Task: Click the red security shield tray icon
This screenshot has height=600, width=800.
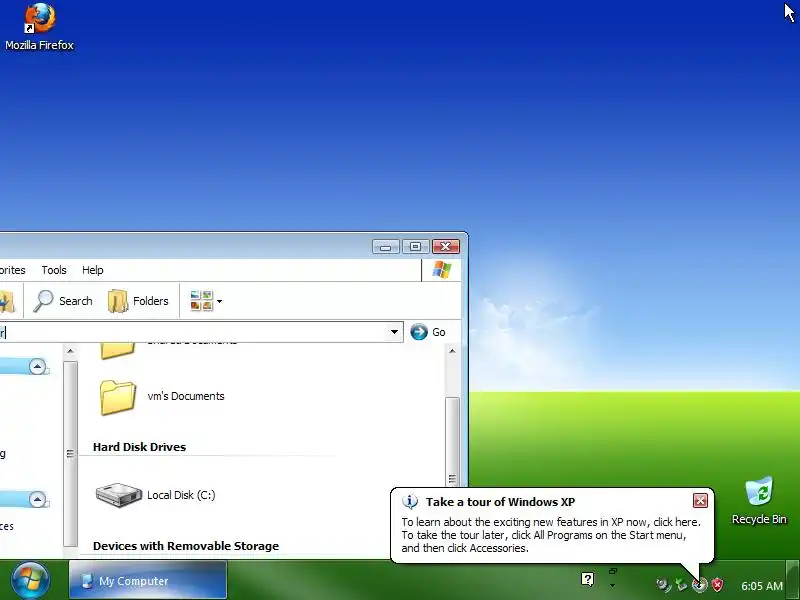Action: (717, 585)
